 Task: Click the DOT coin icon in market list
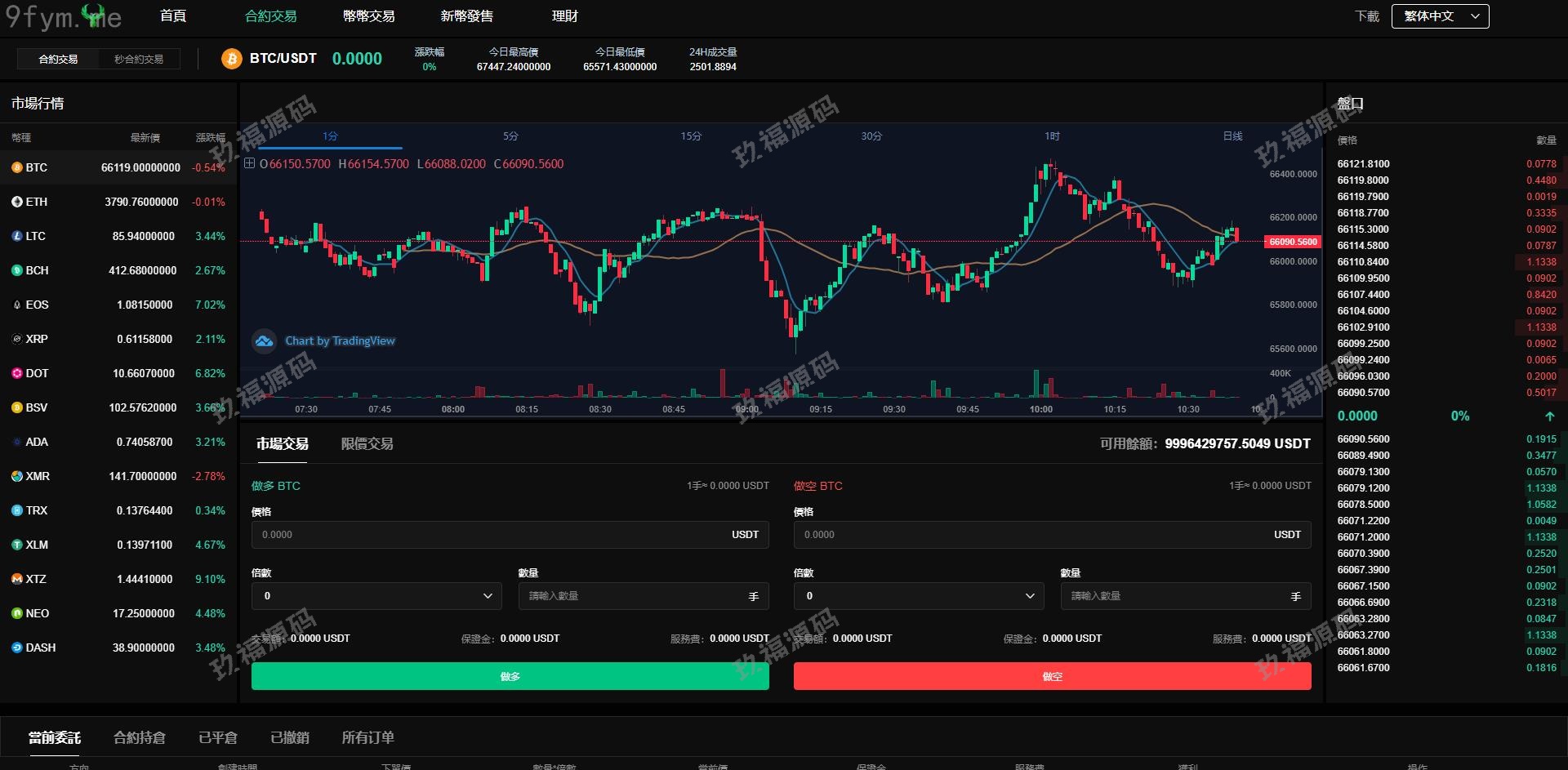(16, 373)
